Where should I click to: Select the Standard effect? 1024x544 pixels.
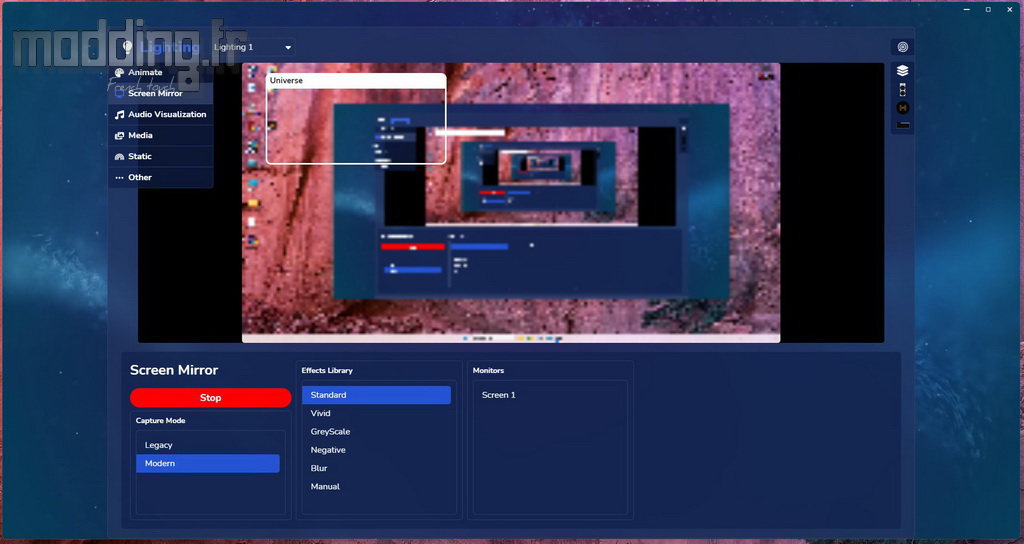(x=376, y=395)
